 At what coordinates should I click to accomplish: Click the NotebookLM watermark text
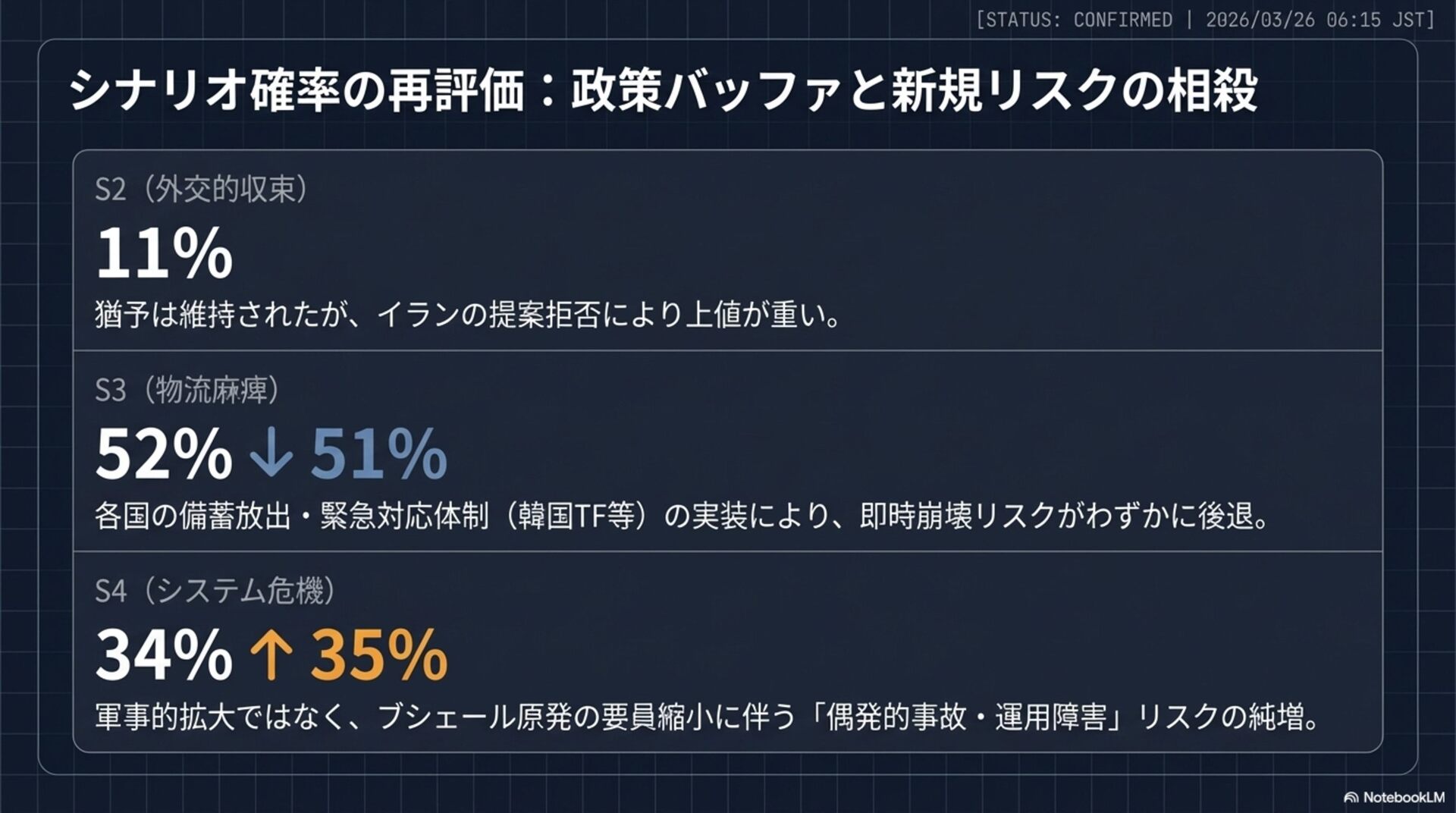click(1404, 797)
